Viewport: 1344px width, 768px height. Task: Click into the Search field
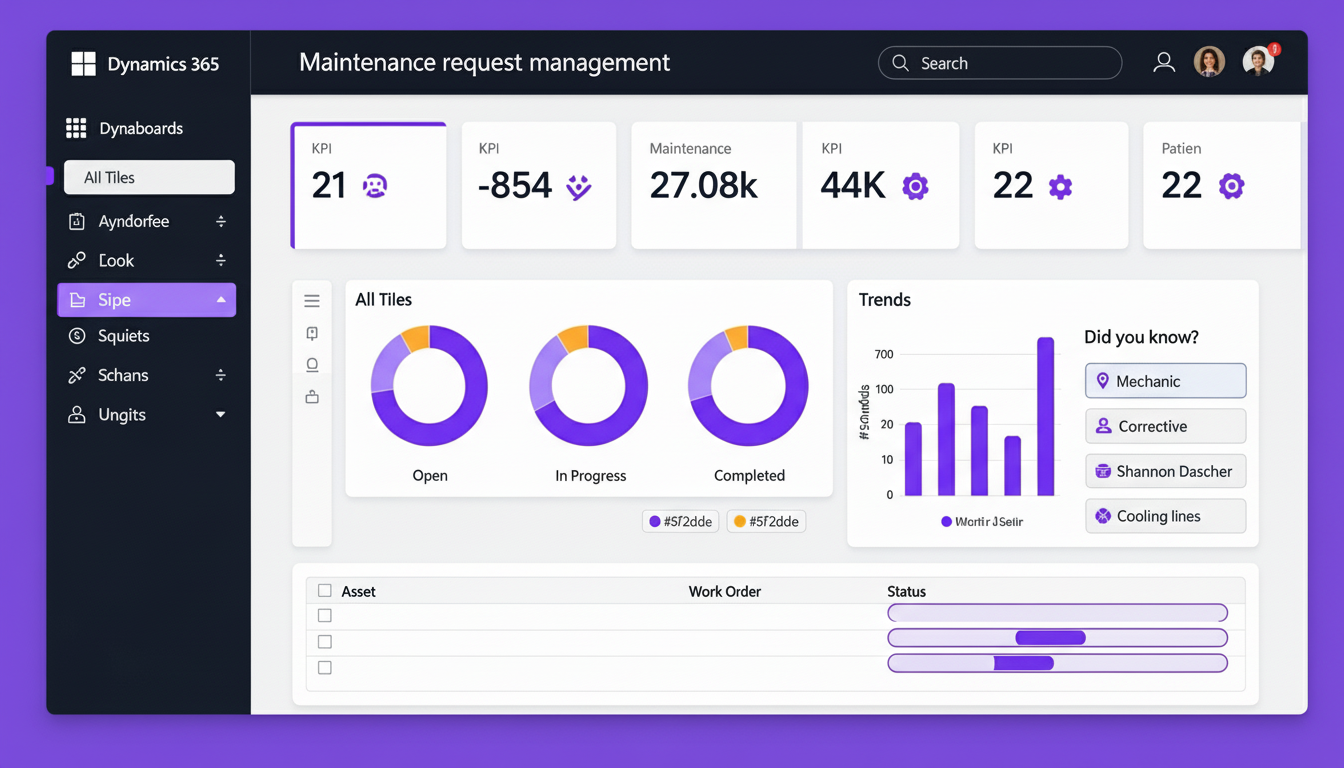click(1010, 63)
